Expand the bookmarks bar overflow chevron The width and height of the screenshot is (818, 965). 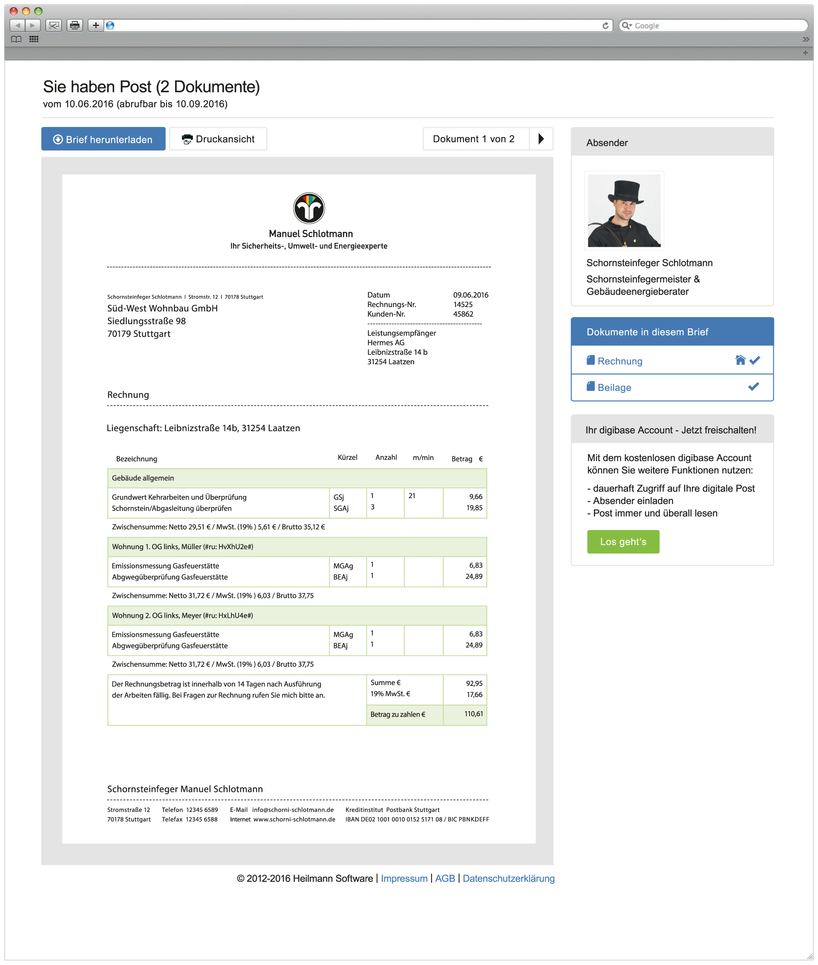[x=806, y=39]
